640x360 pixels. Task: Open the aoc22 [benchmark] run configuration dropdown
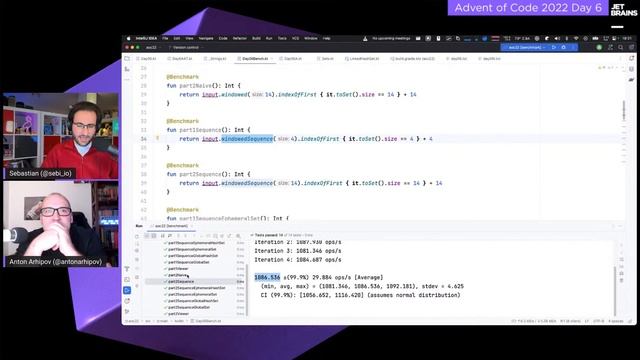(526, 47)
